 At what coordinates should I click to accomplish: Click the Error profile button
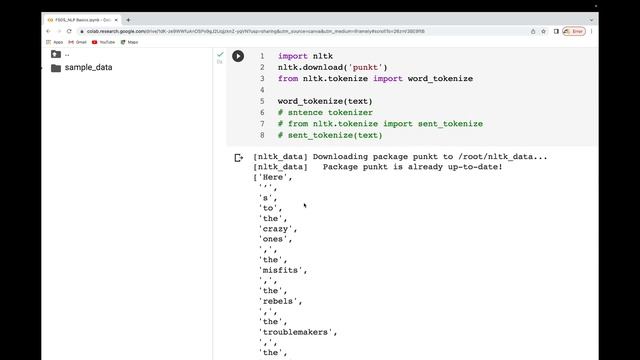(x=574, y=31)
